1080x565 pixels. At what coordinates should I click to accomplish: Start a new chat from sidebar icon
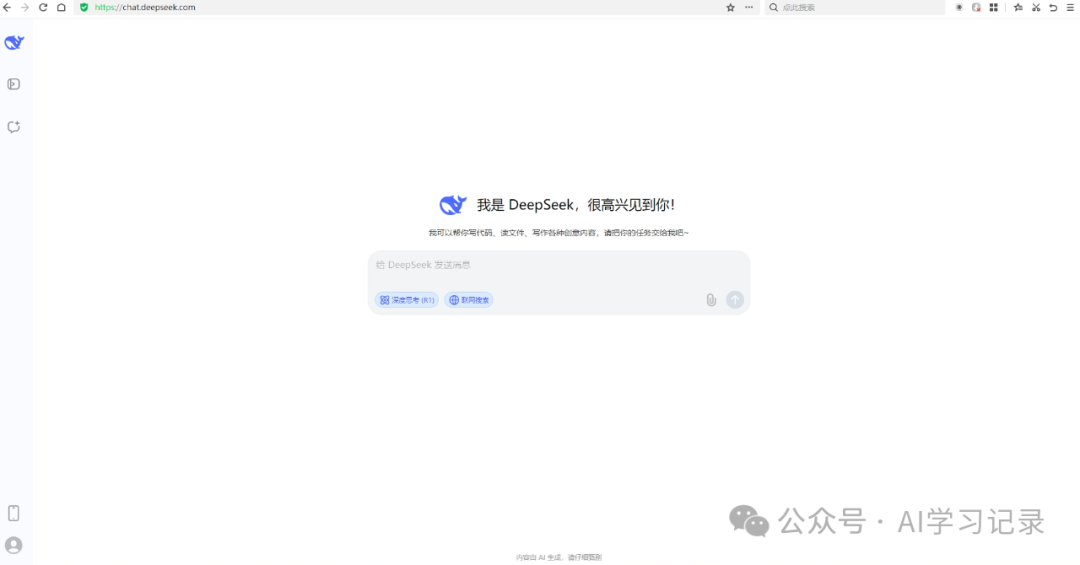point(14,127)
